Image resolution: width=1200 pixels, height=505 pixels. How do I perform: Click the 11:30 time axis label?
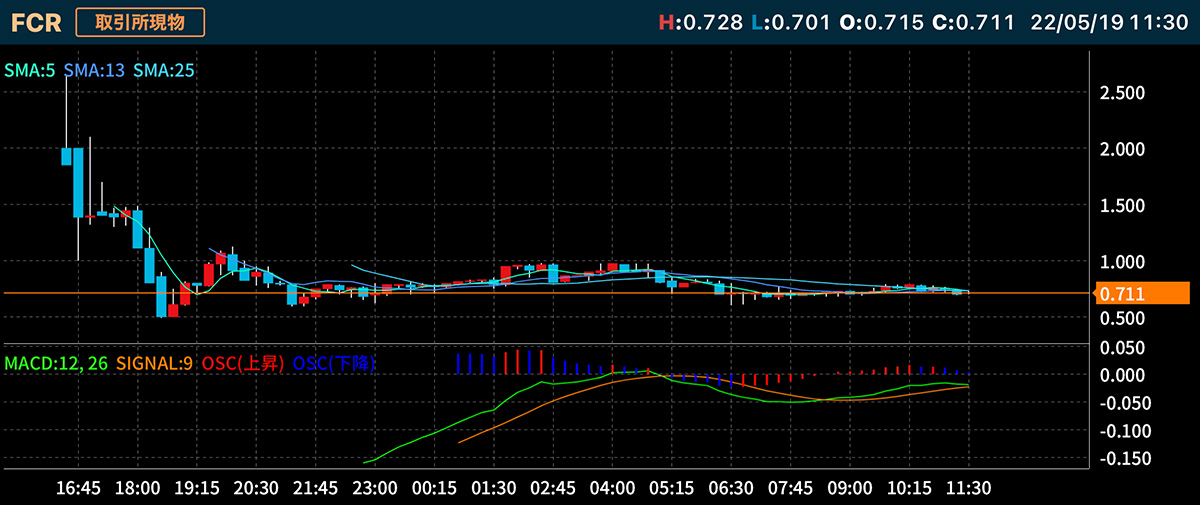point(968,489)
